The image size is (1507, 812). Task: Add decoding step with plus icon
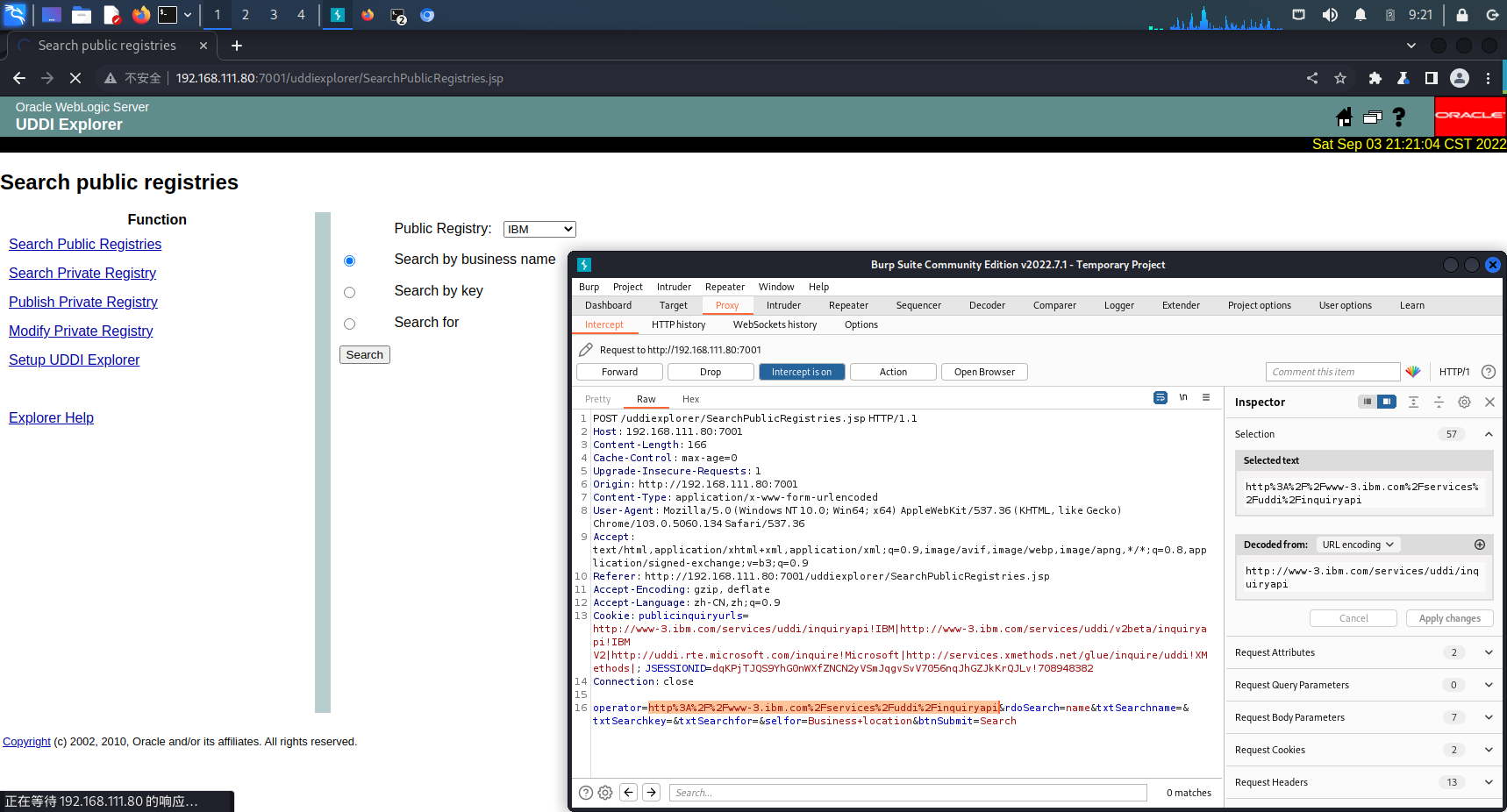[1480, 545]
